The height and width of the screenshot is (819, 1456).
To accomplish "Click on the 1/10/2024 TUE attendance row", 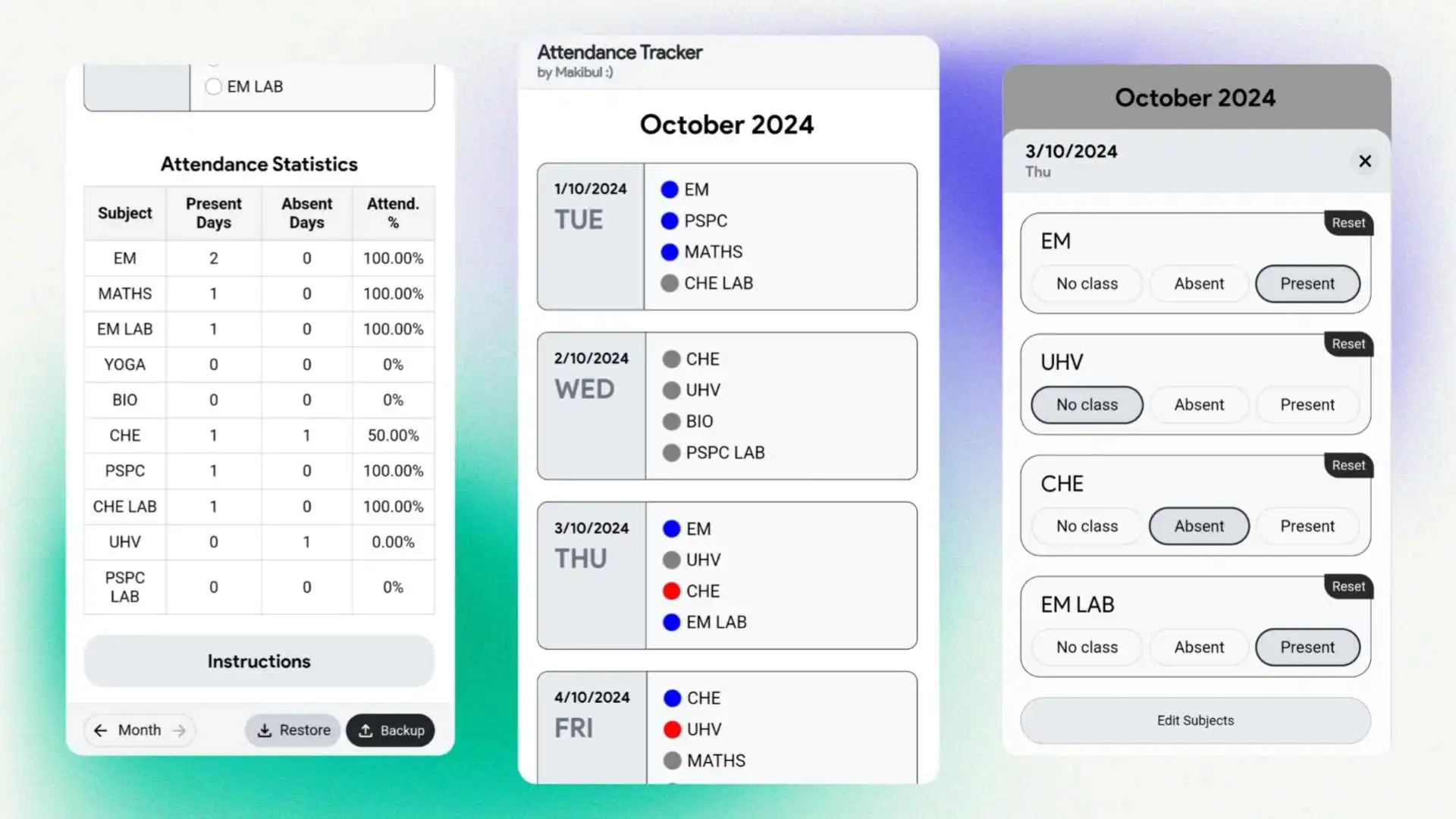I will tap(726, 236).
